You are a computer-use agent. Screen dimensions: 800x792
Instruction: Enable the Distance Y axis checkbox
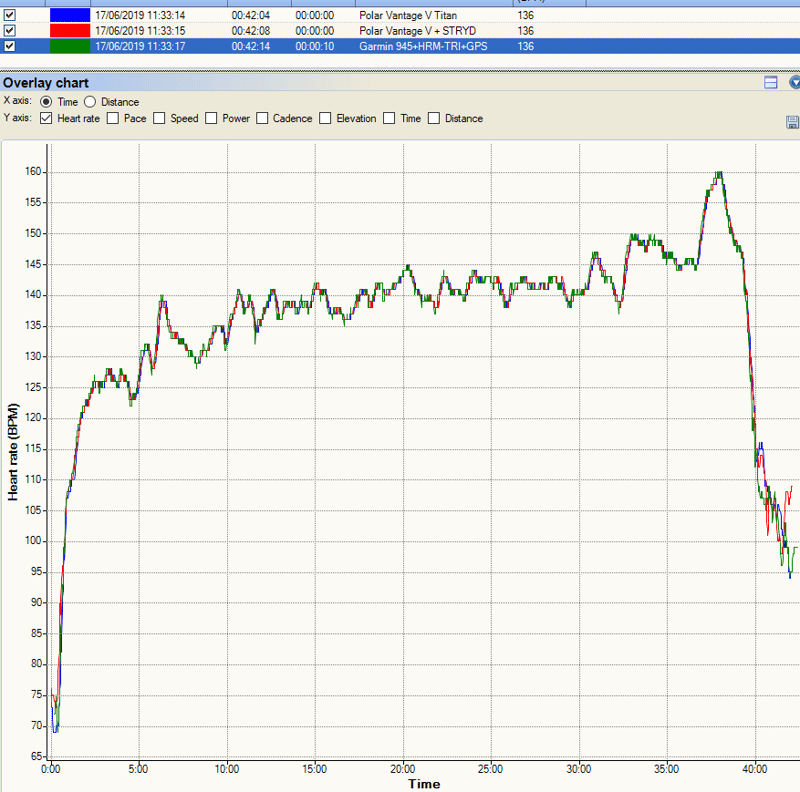click(434, 118)
